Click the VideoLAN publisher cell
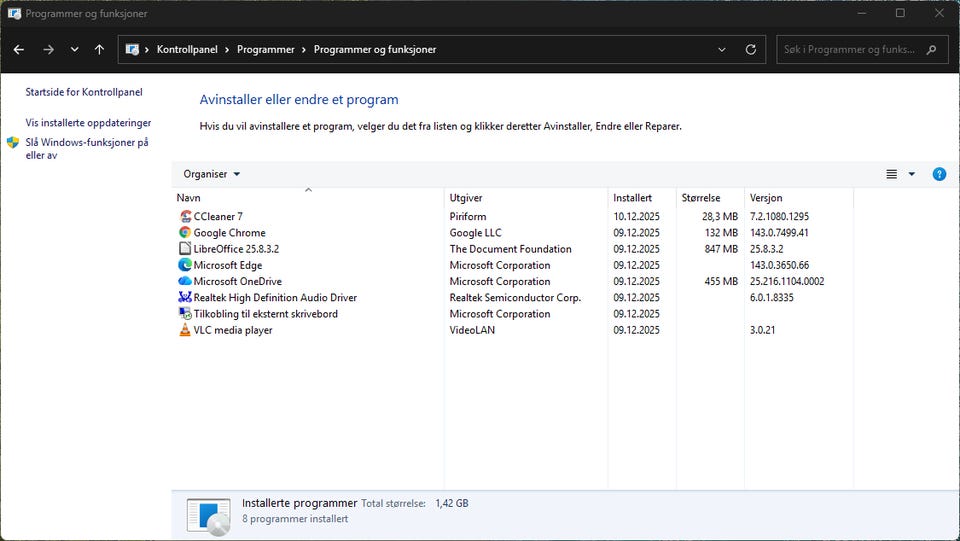The image size is (960, 541). pos(472,330)
